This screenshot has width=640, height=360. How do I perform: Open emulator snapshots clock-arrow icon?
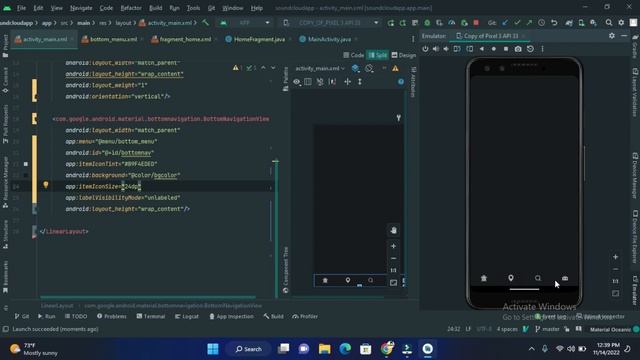[530, 49]
